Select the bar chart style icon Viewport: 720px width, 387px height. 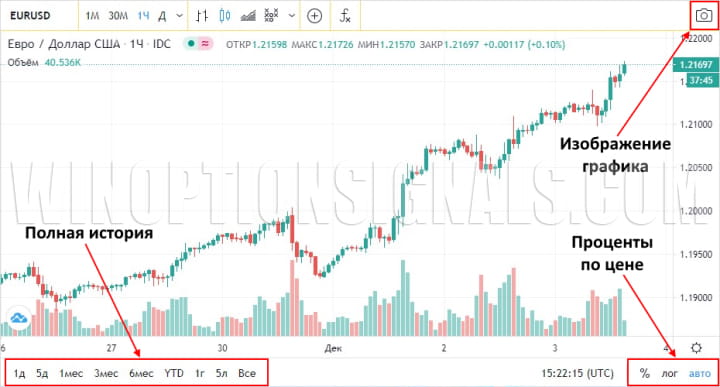202,16
